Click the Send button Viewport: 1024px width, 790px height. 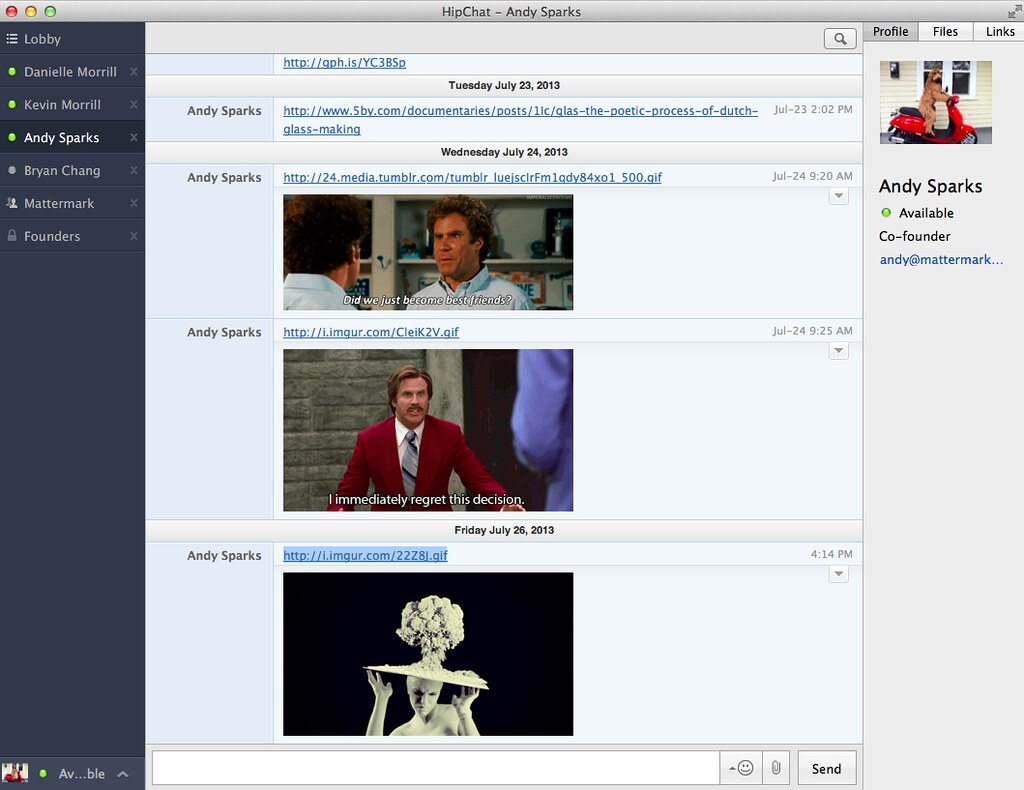826,768
